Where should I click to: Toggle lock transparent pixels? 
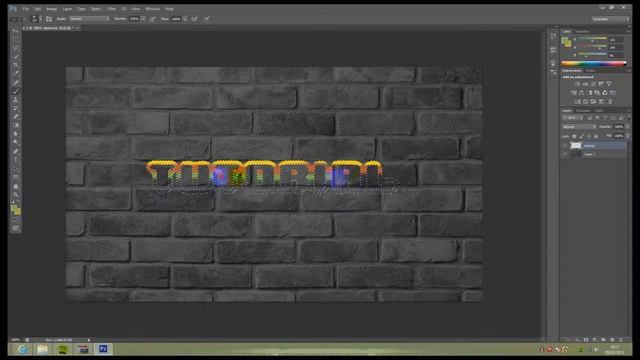(x=574, y=136)
